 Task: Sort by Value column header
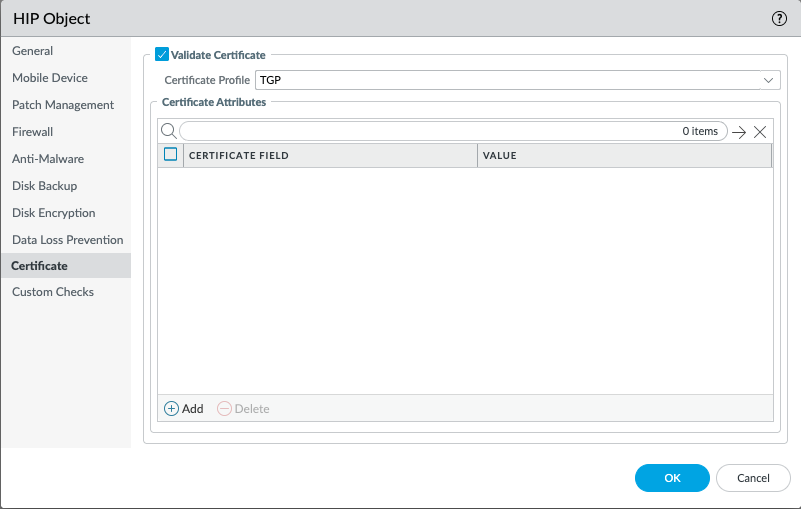pyautogui.click(x=624, y=155)
